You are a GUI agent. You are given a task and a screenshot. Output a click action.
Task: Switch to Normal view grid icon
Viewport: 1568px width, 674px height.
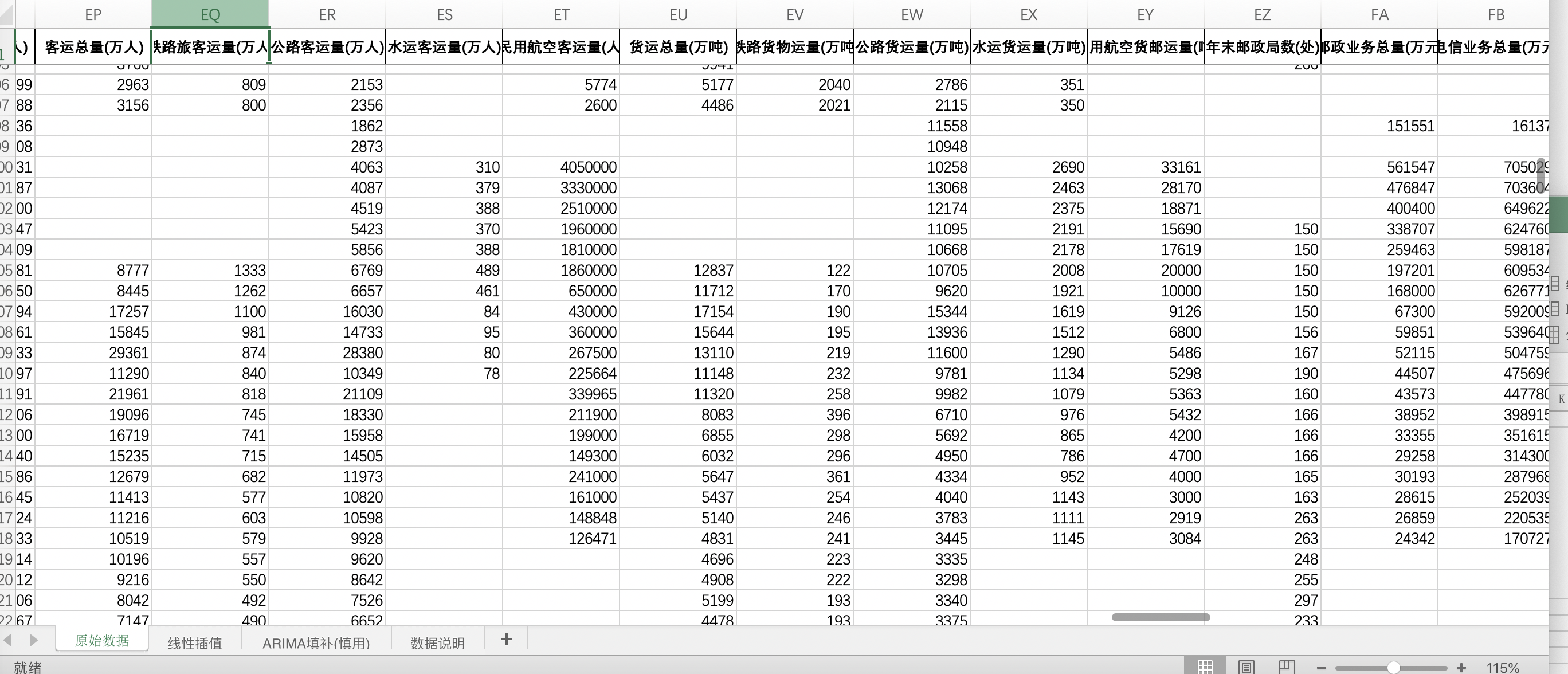[x=1205, y=667]
